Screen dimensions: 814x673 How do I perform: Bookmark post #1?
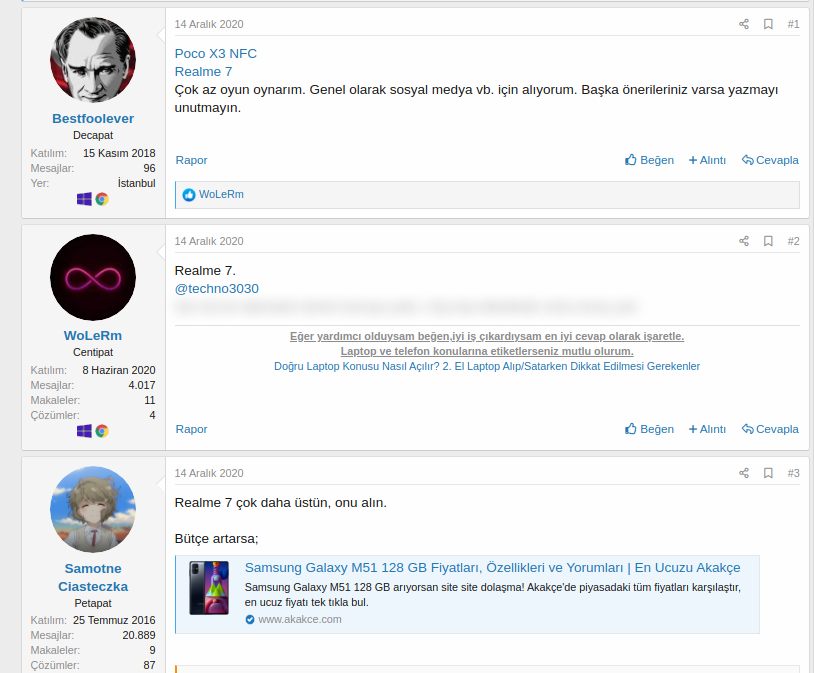[768, 24]
